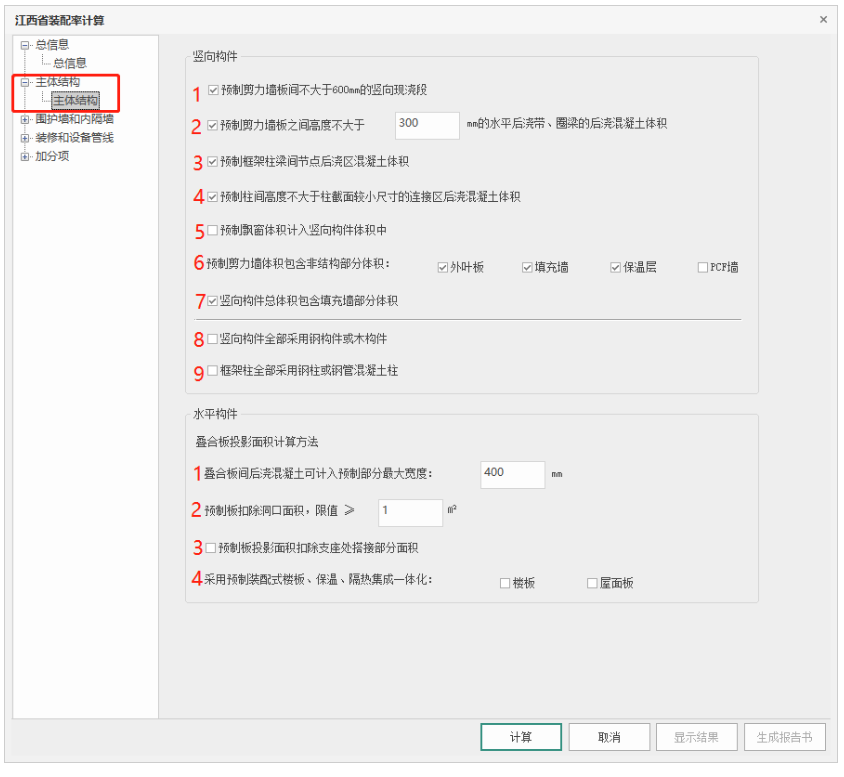Uncheck 预制剪力墙板之间高度不大于 option
Viewport: 844px width, 777px height.
point(213,126)
